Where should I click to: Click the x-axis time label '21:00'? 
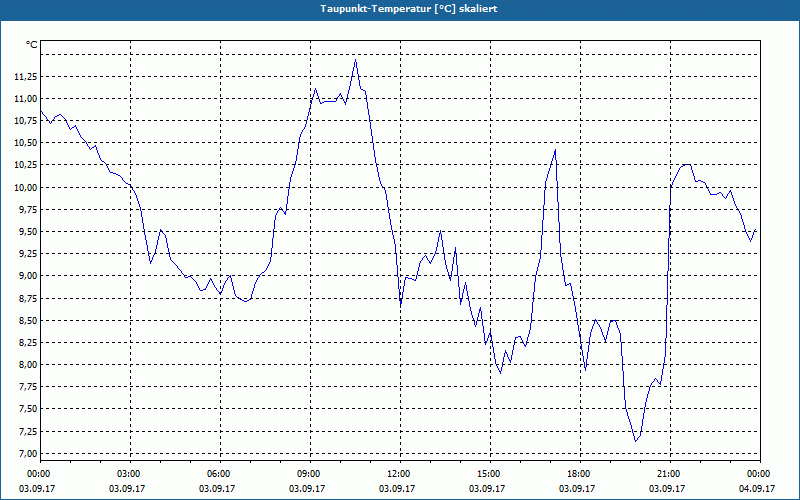pos(670,474)
